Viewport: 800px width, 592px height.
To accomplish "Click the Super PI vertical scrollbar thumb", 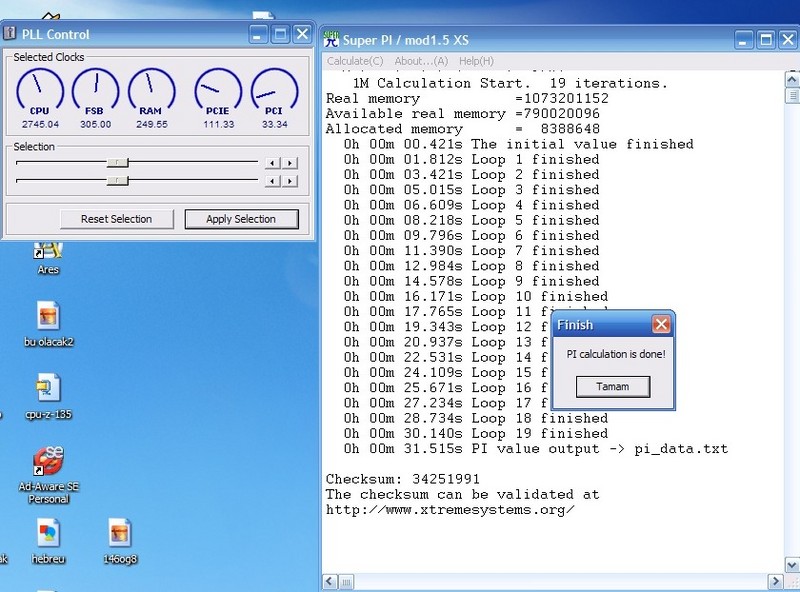I will [x=792, y=95].
